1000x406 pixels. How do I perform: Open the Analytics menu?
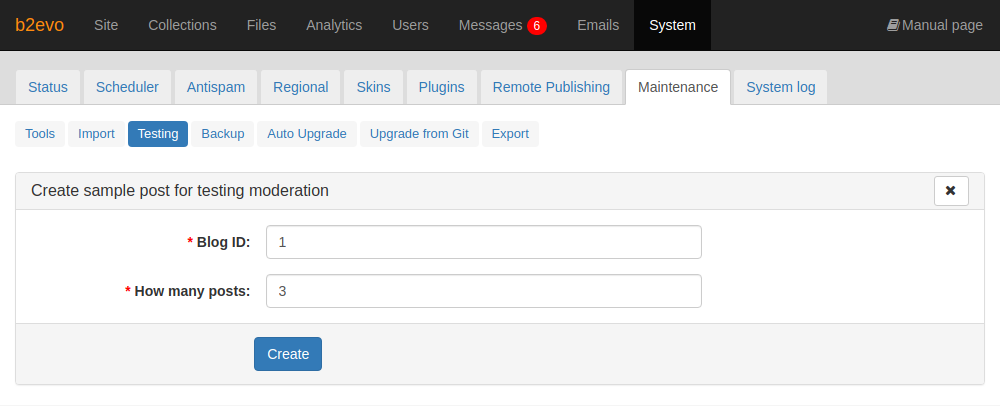(334, 25)
